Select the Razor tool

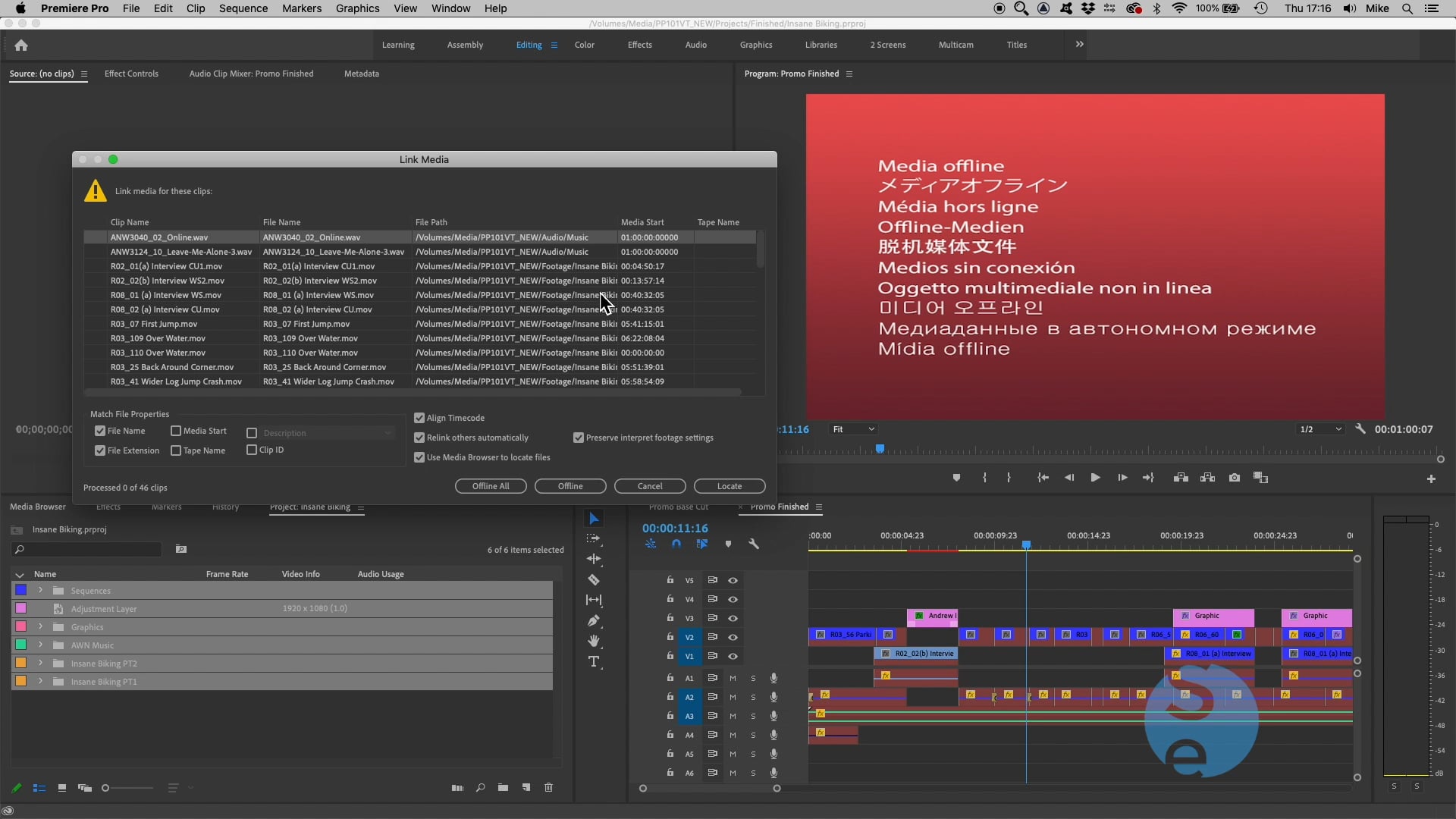(x=594, y=579)
